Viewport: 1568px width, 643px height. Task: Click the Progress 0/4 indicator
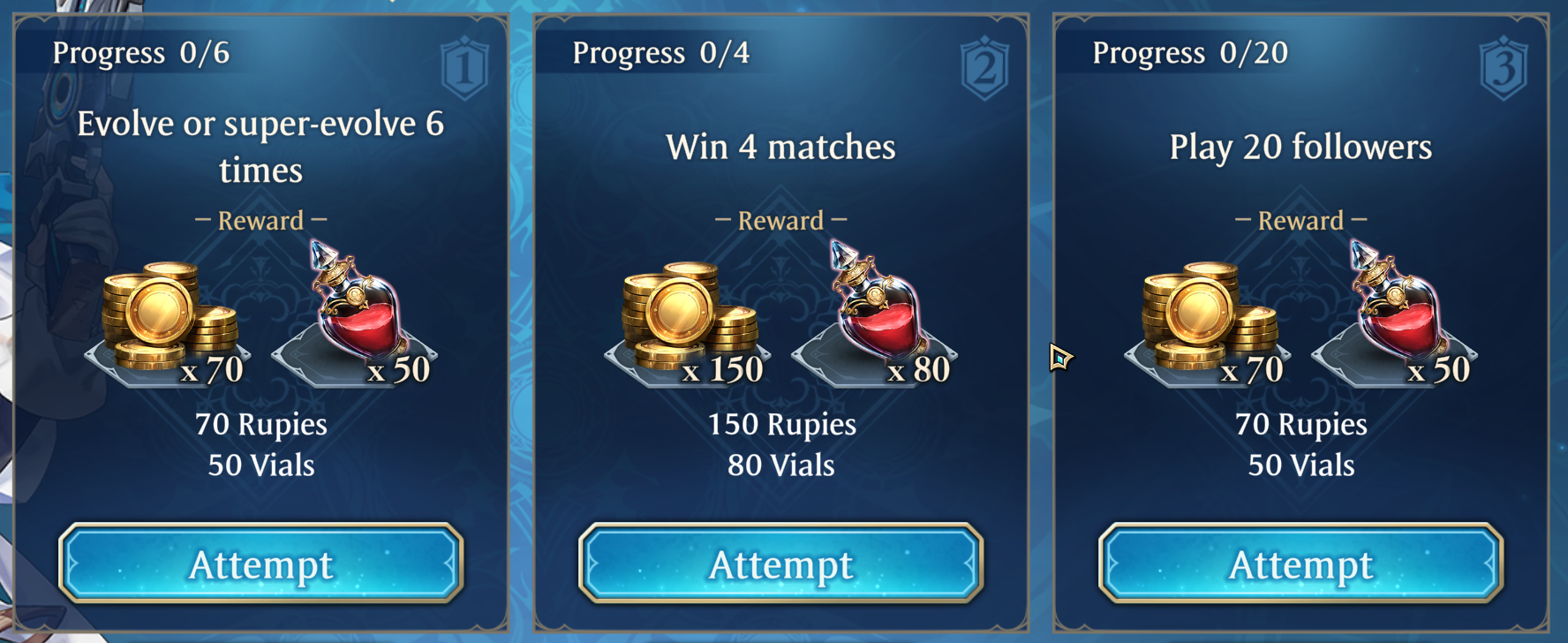click(x=661, y=53)
